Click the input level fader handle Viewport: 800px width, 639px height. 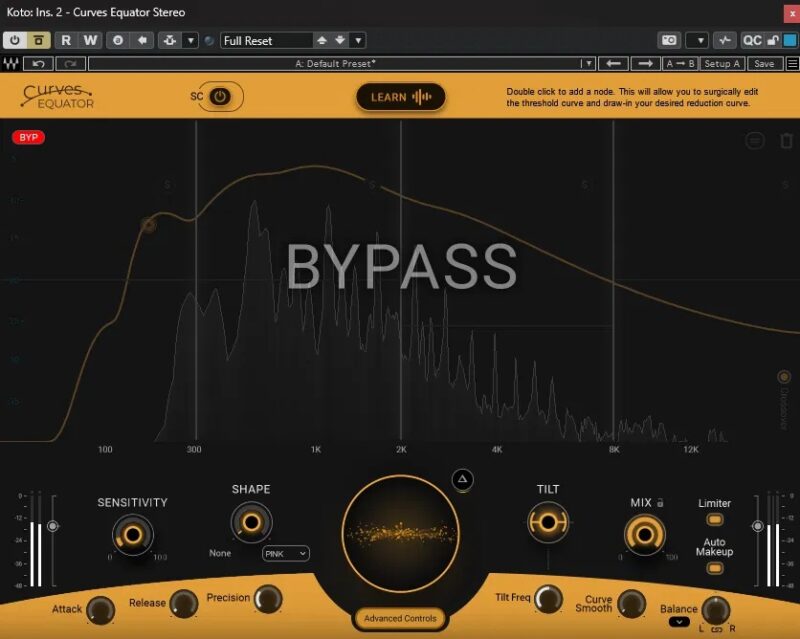53,526
